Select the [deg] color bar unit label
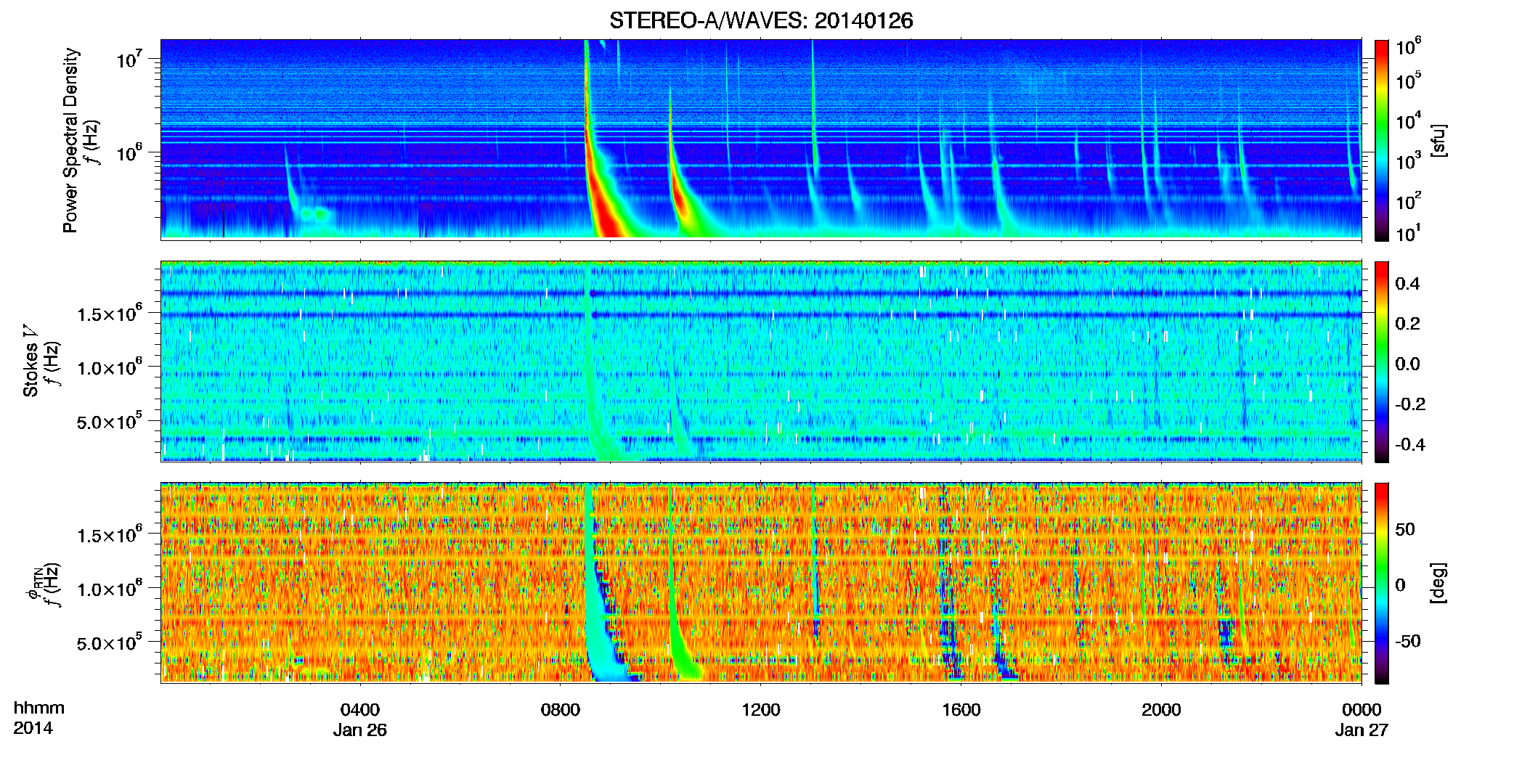 (x=1438, y=583)
